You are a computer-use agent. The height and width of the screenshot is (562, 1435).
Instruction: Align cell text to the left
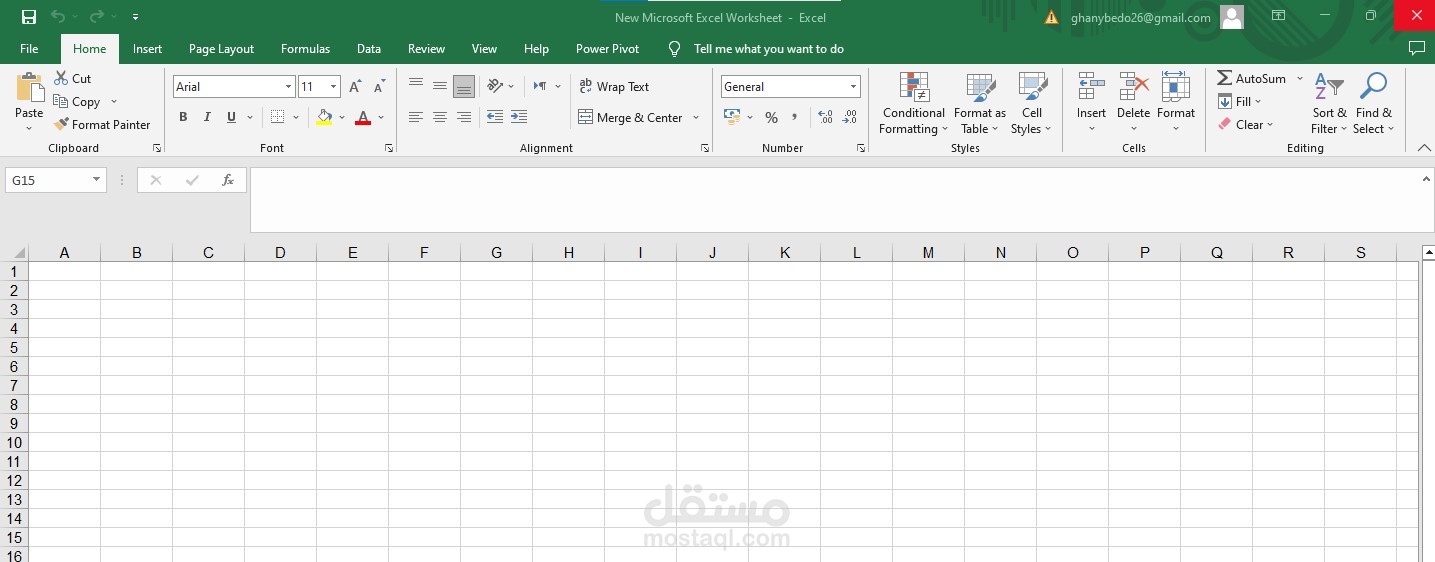pos(416,117)
